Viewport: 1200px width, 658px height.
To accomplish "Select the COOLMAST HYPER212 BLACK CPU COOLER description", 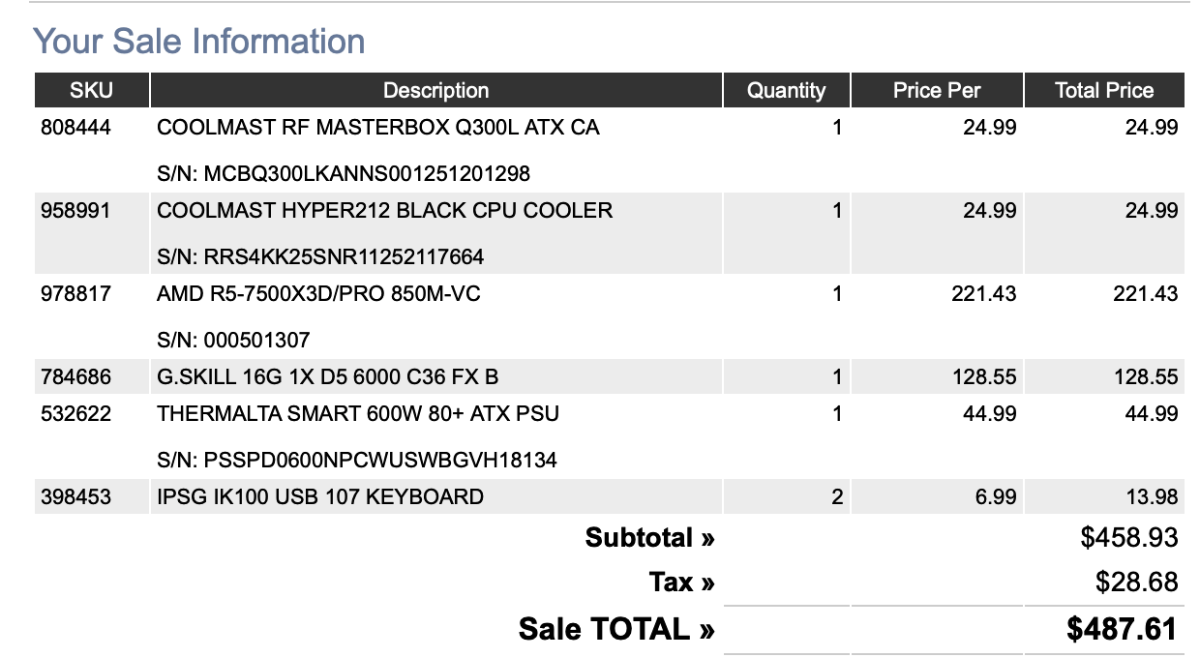I will 385,211.
